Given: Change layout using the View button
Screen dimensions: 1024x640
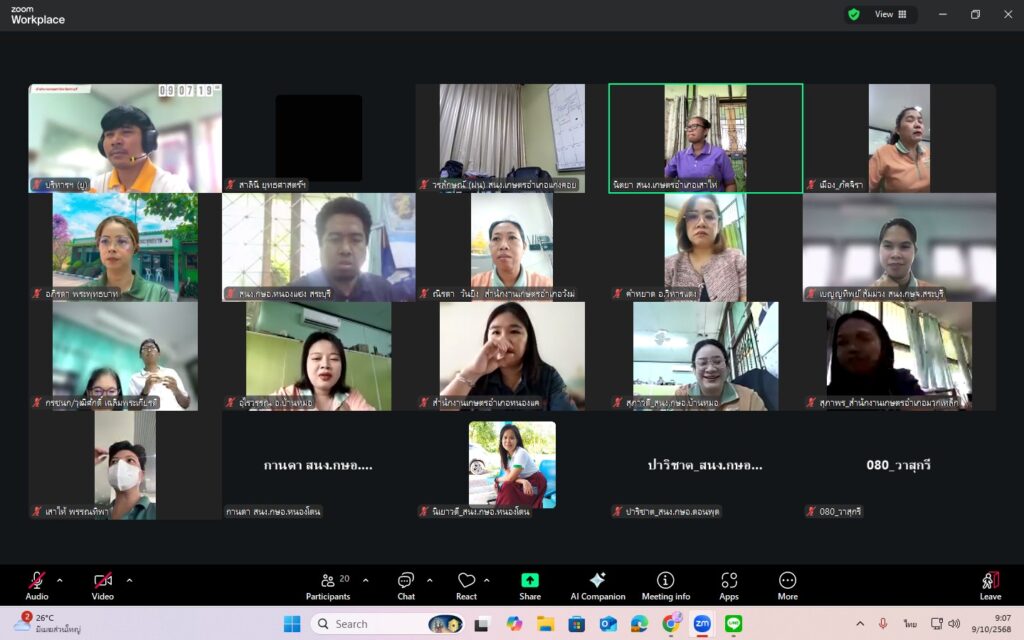Looking at the screenshot, I should point(890,14).
